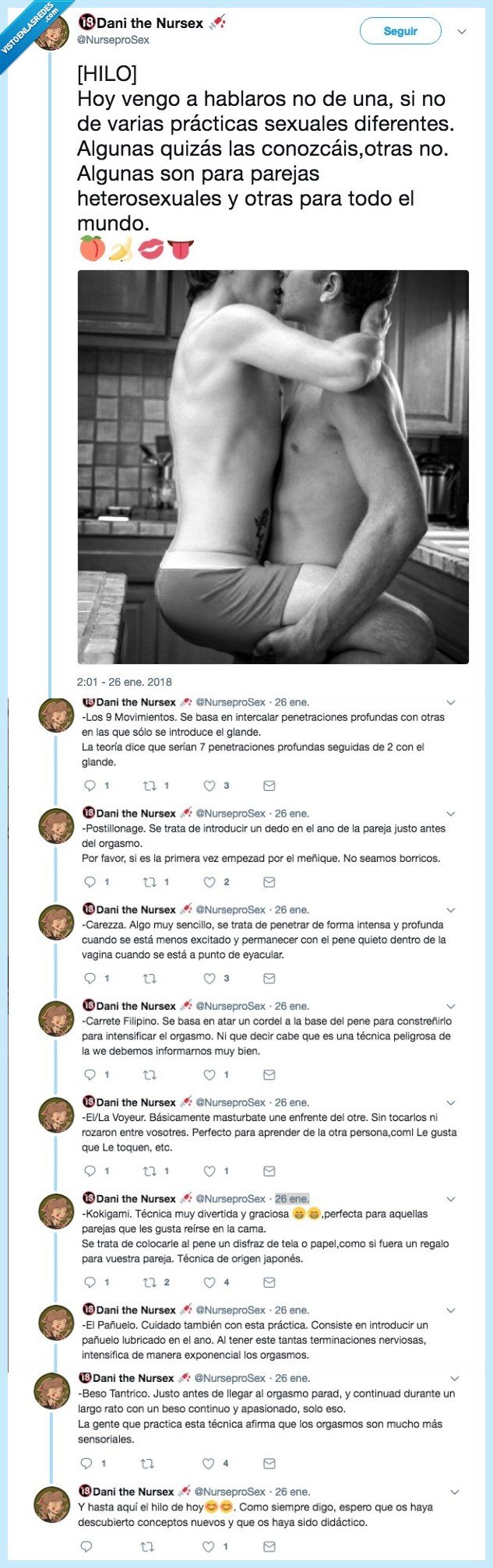The image size is (493, 1568).
Task: Toggle like on the 'Carezza' tweet
Action: click(x=209, y=979)
